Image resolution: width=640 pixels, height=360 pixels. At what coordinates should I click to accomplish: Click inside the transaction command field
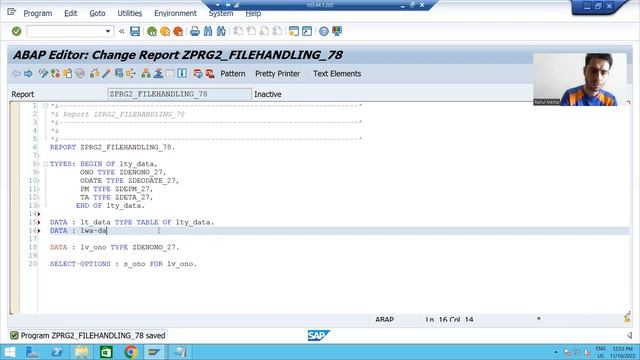(x=65, y=31)
